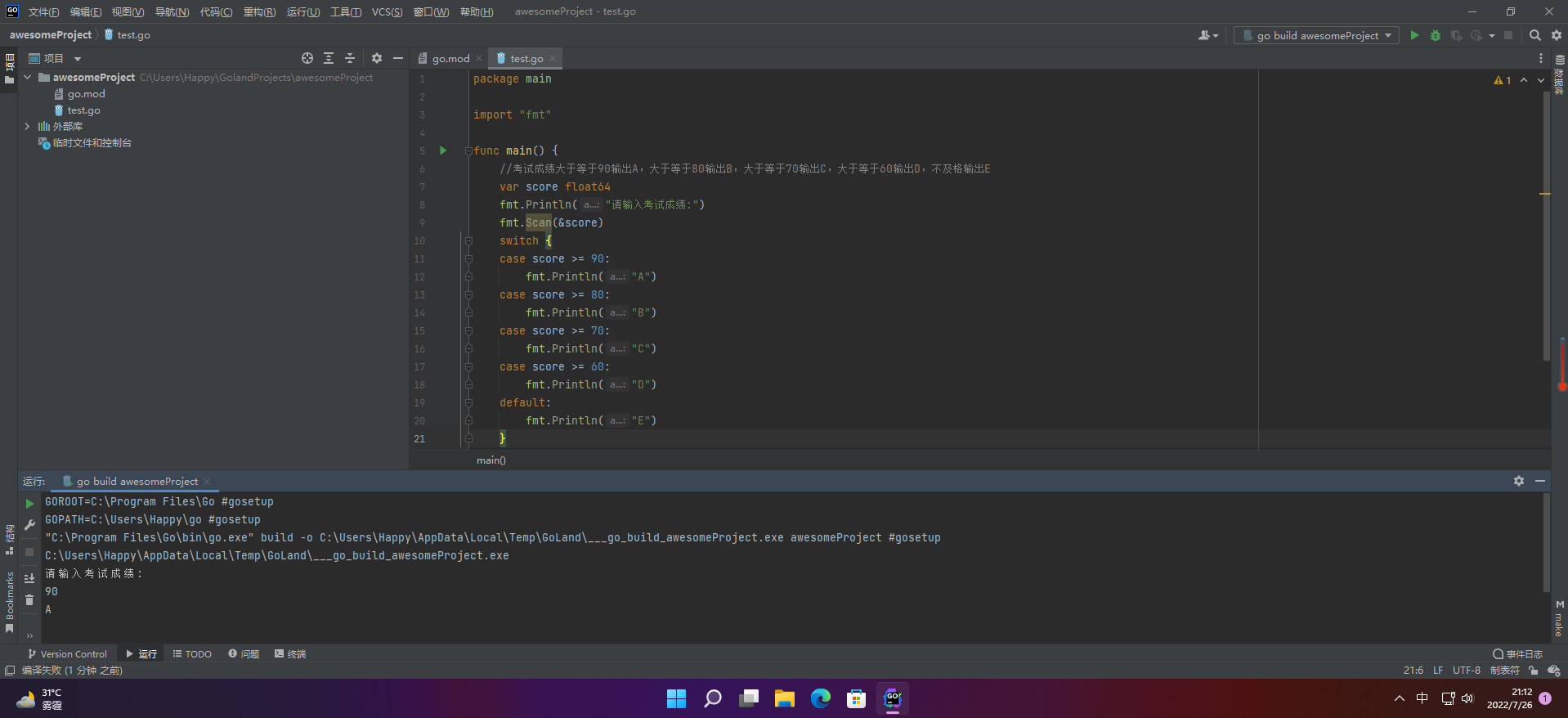This screenshot has width=1568, height=718.
Task: Click scroll to end icon in Run panel
Action: point(29,578)
